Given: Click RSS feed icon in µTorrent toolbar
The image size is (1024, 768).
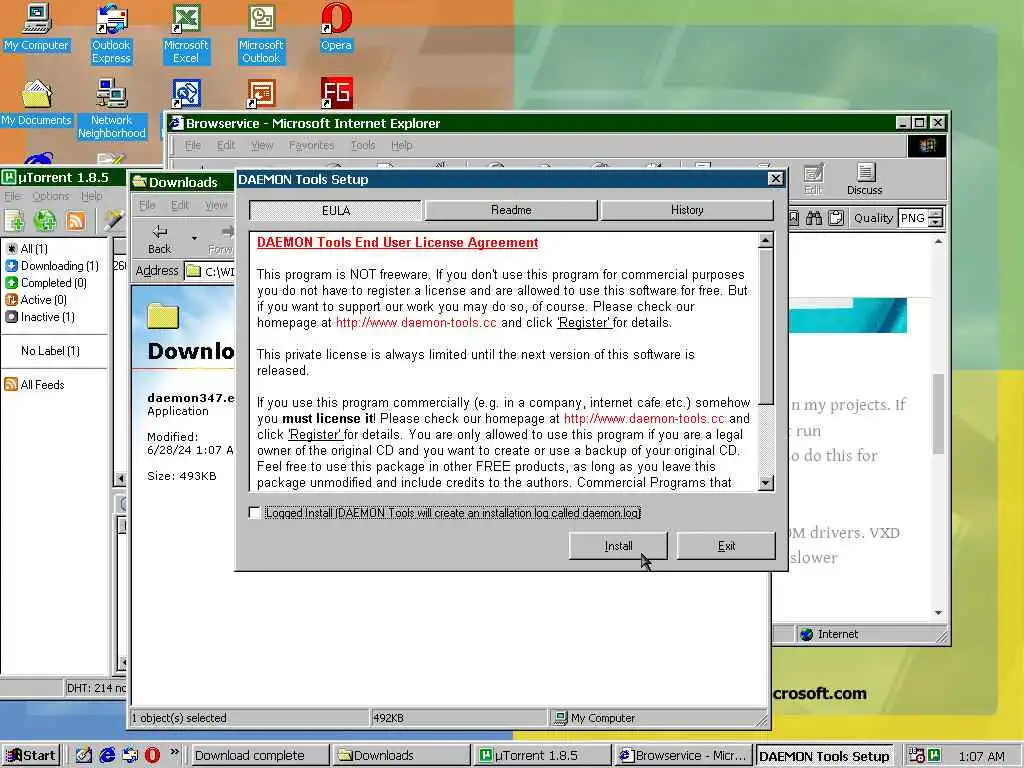Looking at the screenshot, I should tap(76, 221).
